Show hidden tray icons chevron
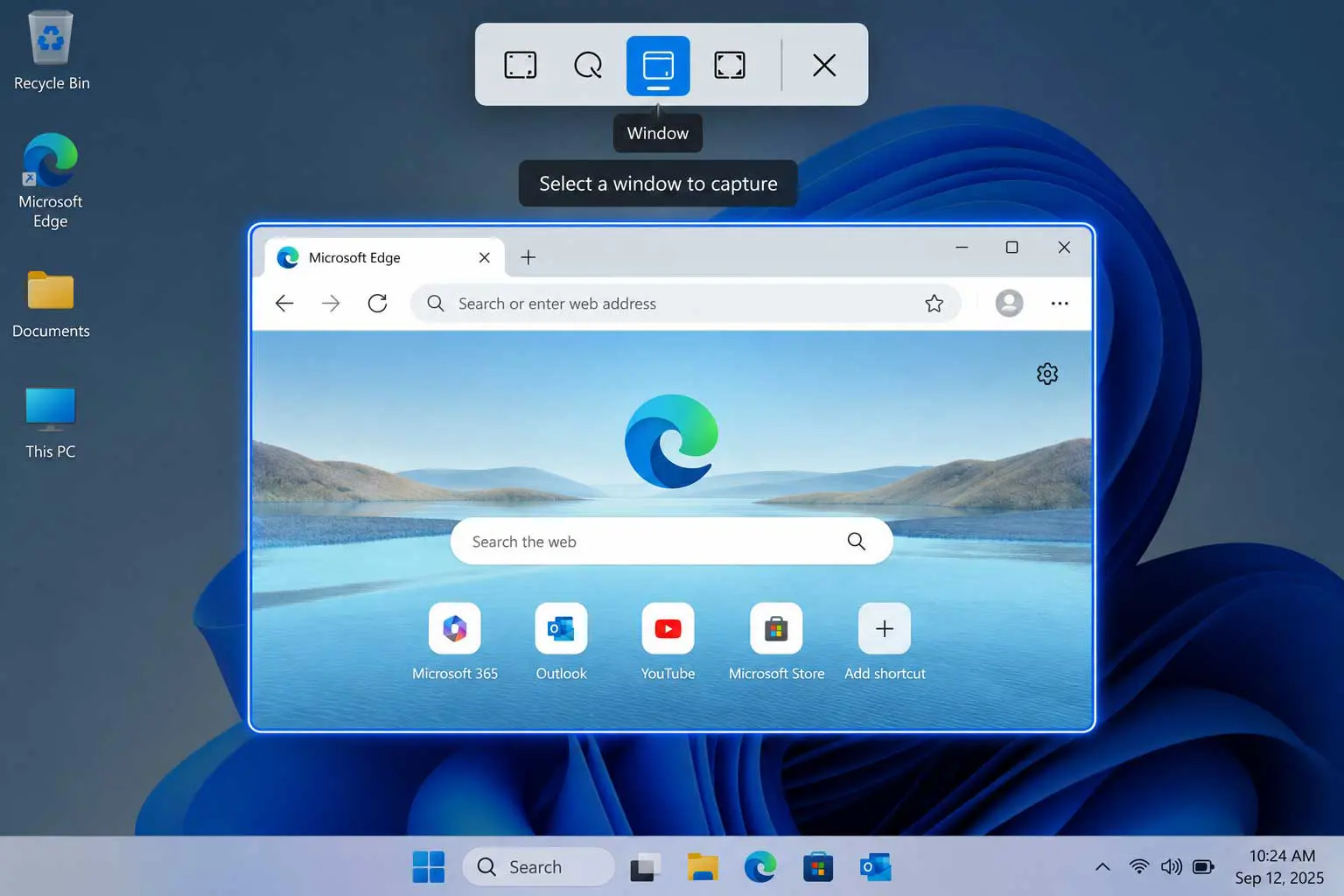This screenshot has height=896, width=1344. [1102, 867]
